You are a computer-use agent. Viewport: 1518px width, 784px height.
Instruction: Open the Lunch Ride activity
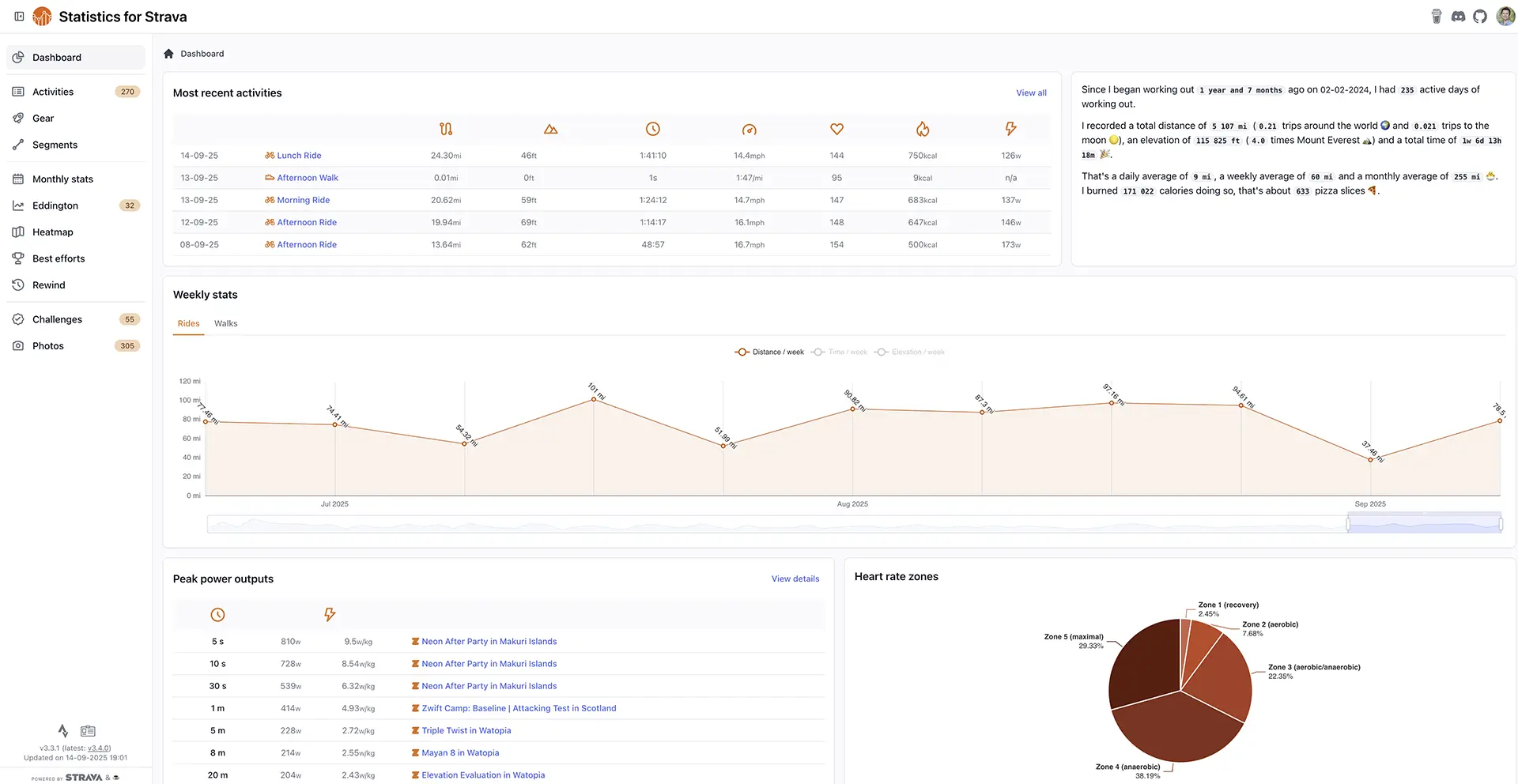(x=299, y=156)
